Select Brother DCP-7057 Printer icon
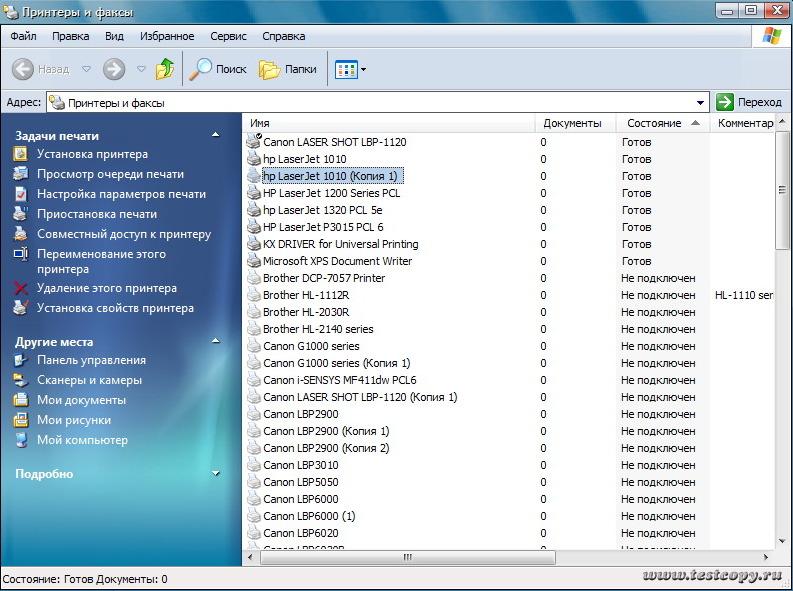 pos(254,278)
